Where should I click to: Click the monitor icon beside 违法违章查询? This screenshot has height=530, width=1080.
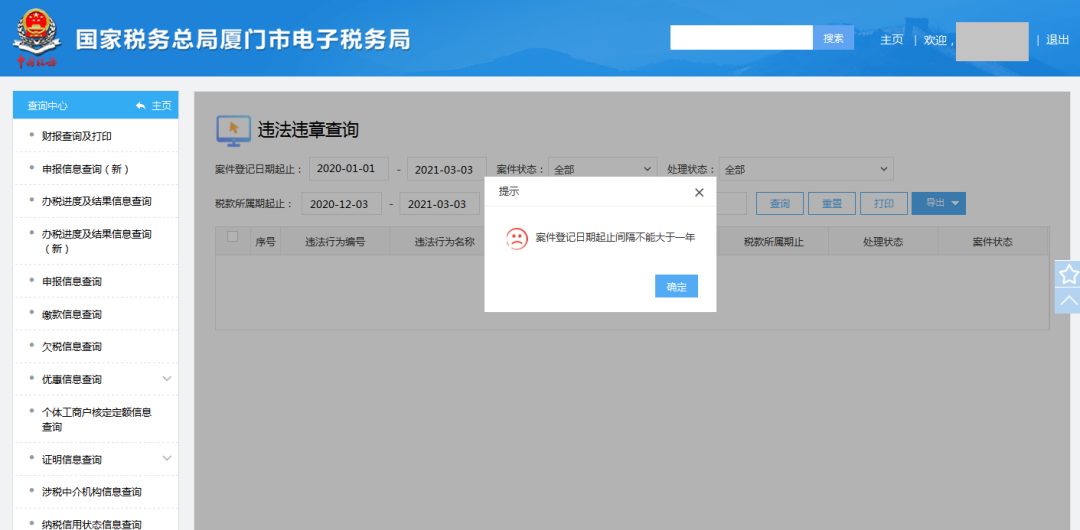[x=233, y=130]
